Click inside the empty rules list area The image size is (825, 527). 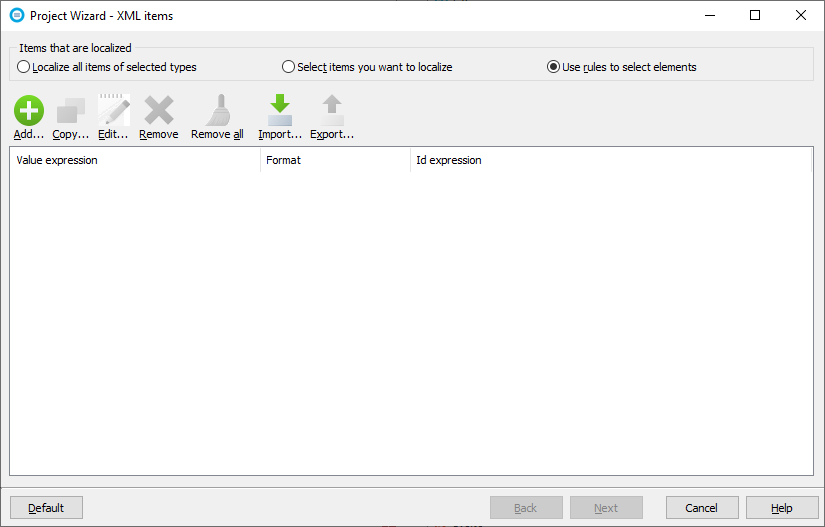(411, 320)
